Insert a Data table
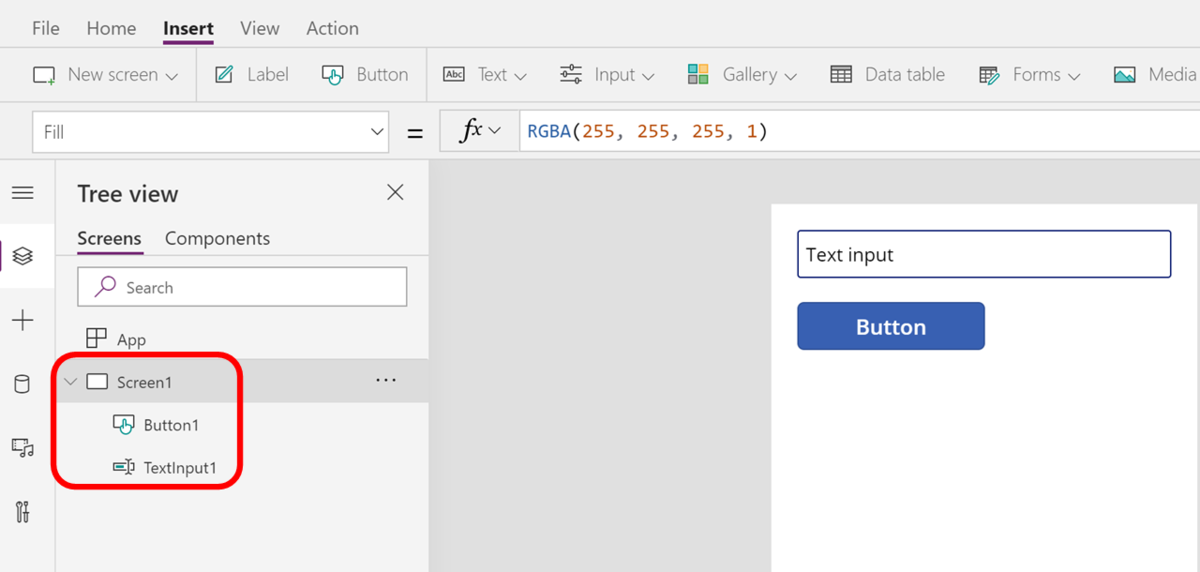Viewport: 1200px width, 572px height. (x=887, y=74)
